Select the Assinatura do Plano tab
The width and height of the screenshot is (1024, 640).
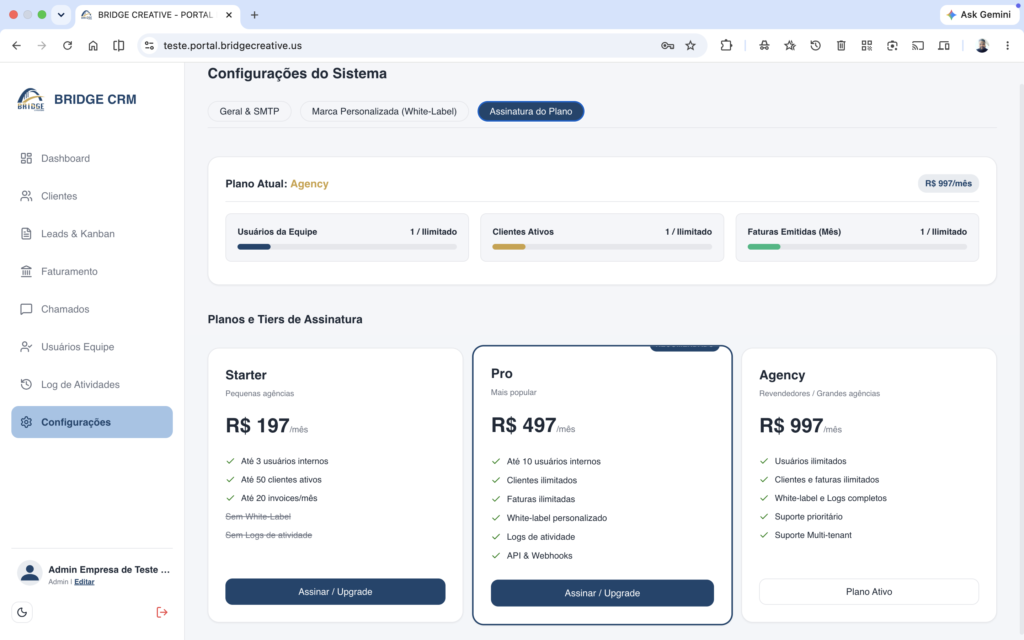tap(531, 111)
